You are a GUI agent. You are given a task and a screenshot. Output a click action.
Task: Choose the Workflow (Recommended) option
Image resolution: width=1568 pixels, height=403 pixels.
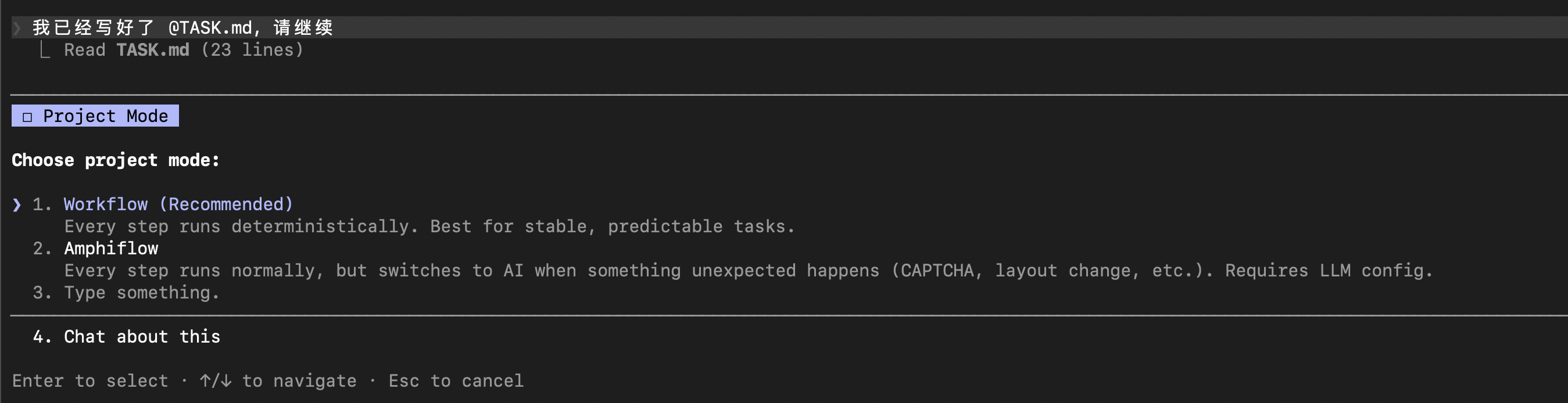coord(178,204)
